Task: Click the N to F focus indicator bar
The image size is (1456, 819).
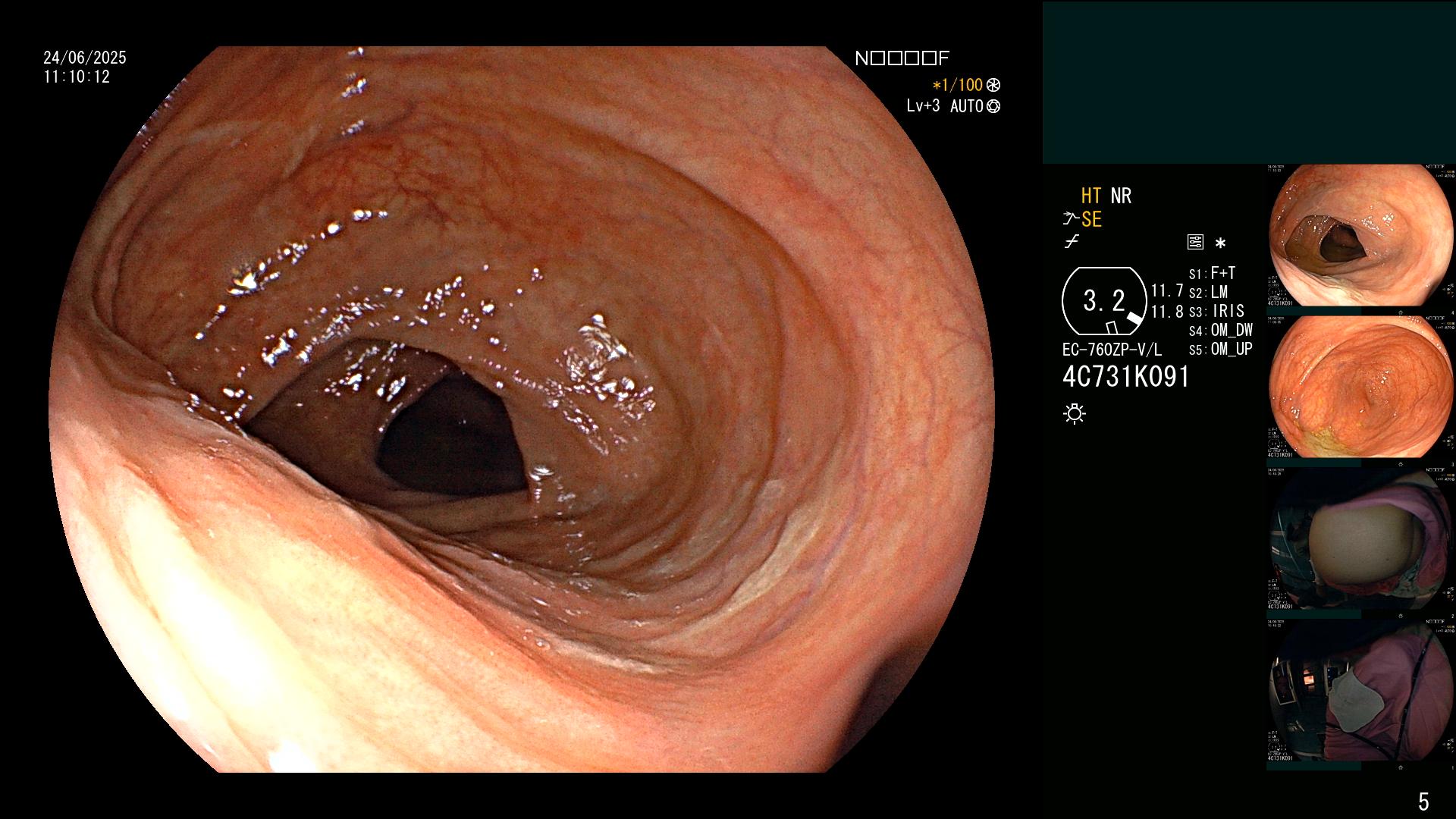Action: pos(902,58)
